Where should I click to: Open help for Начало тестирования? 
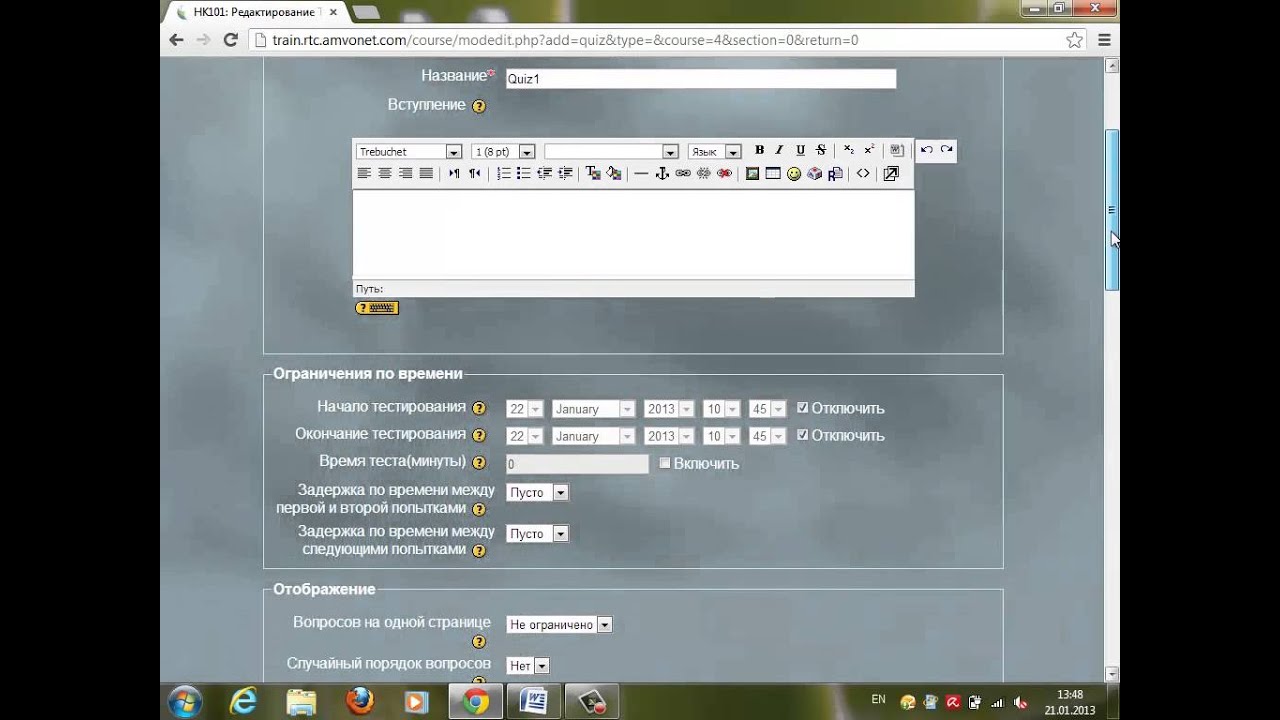click(x=479, y=408)
